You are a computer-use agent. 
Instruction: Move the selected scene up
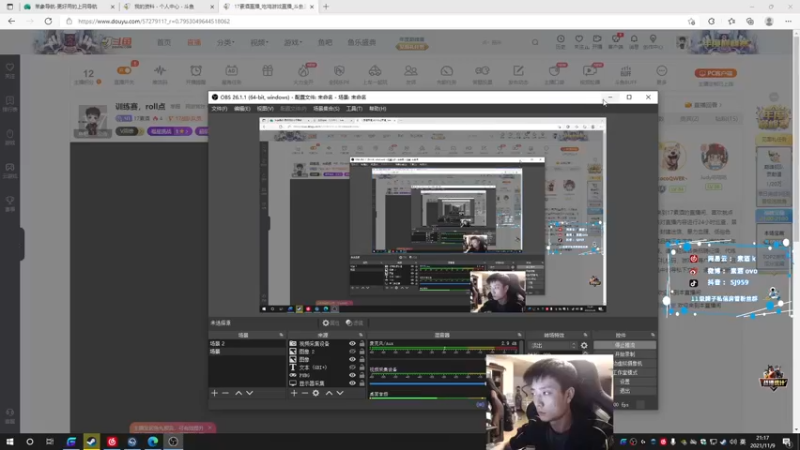tap(238, 393)
